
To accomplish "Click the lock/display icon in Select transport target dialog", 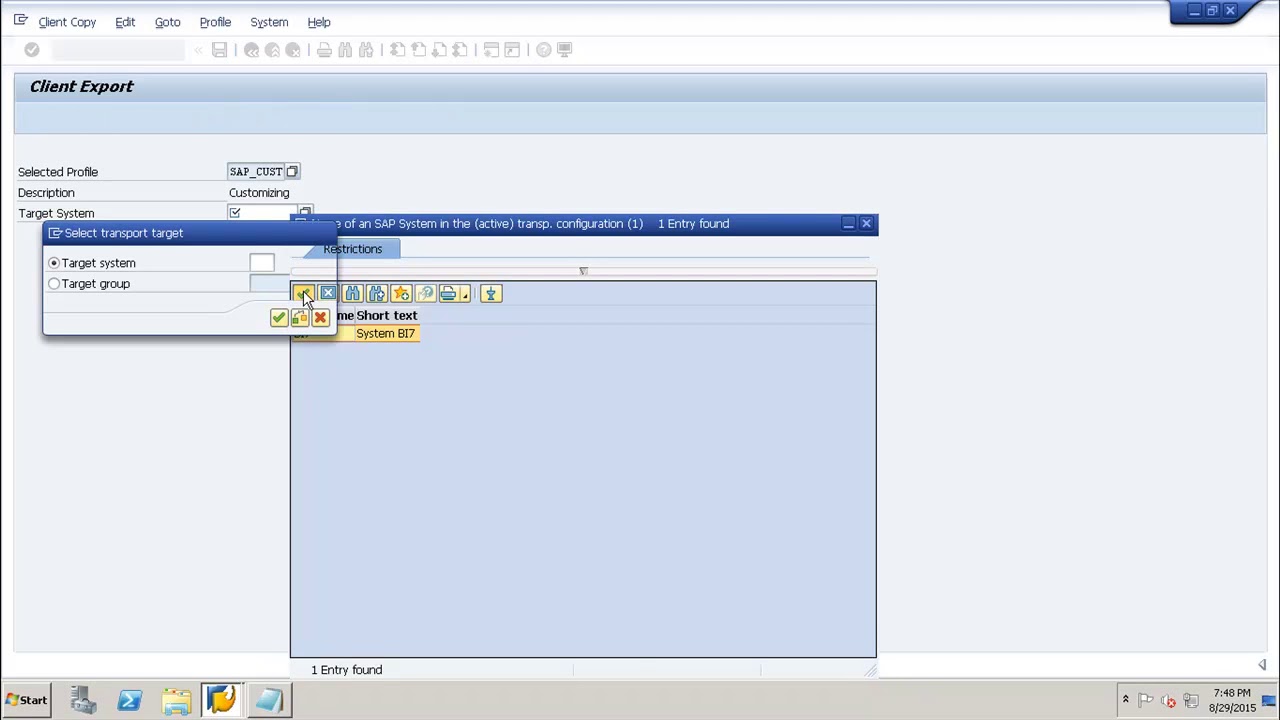I will click(x=300, y=317).
